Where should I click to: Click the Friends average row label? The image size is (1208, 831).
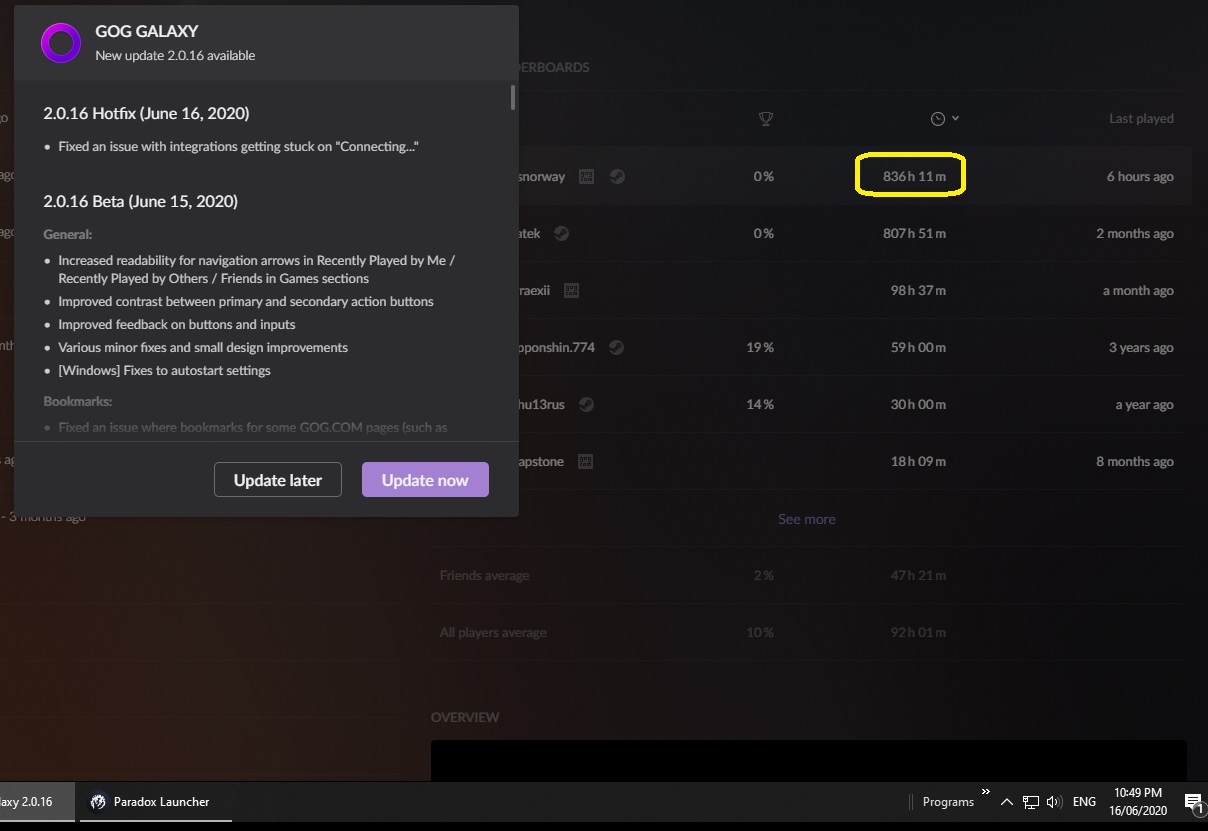[x=485, y=576]
